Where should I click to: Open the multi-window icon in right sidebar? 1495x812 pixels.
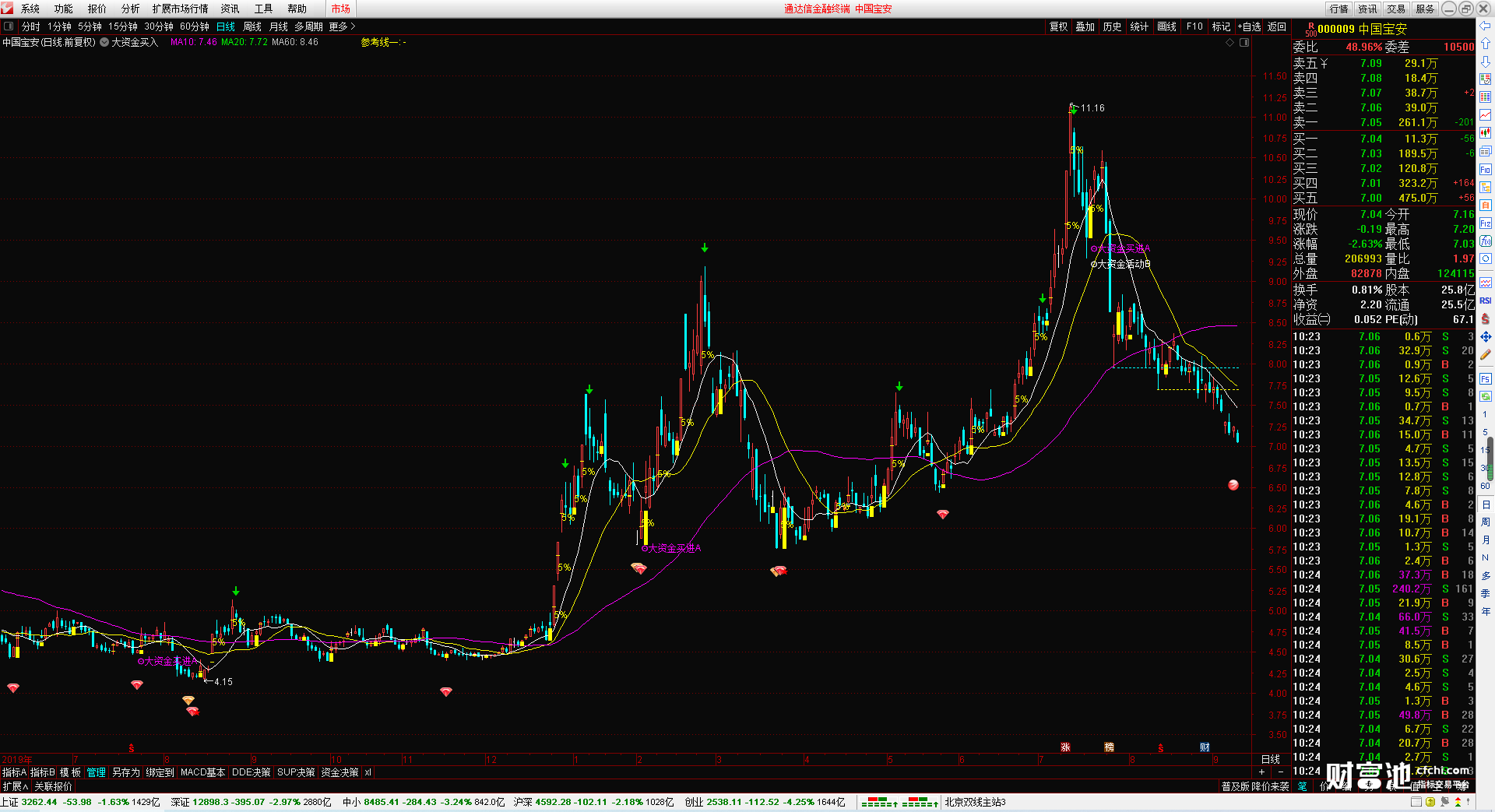[x=1486, y=151]
